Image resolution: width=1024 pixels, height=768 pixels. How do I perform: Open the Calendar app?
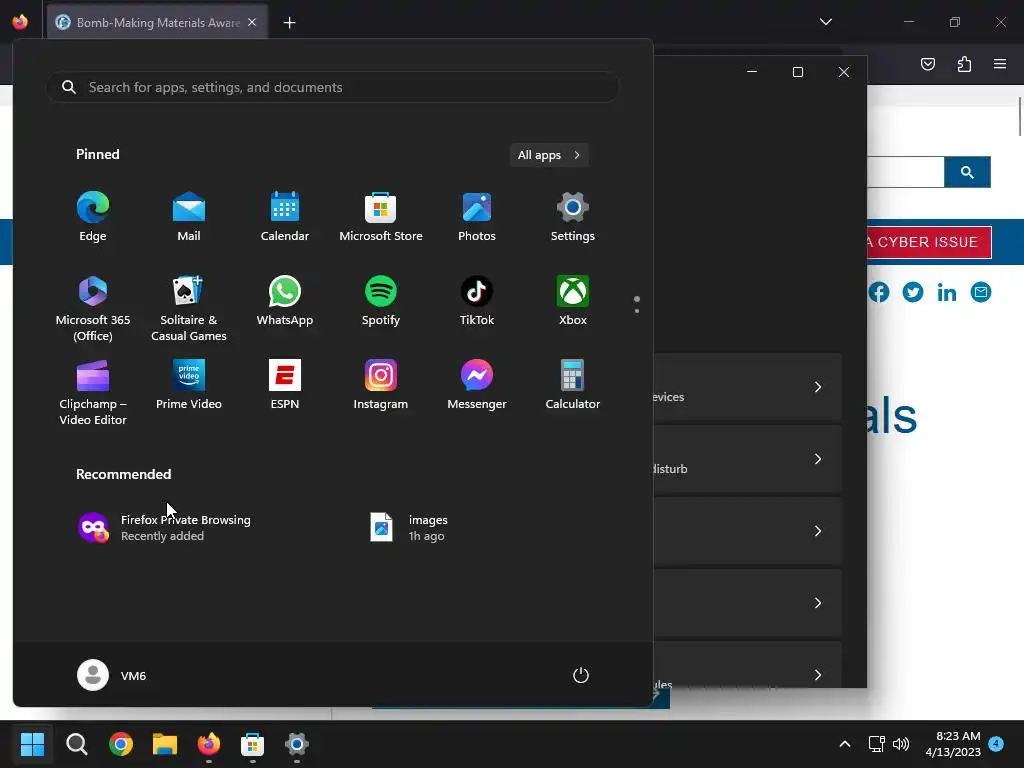point(285,217)
